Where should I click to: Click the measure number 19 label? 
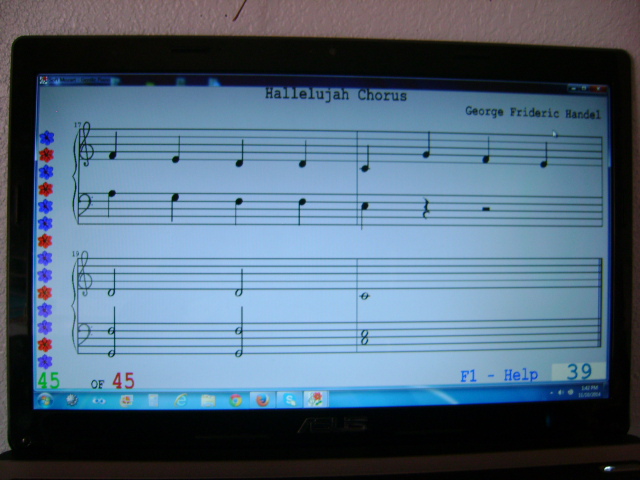76,254
